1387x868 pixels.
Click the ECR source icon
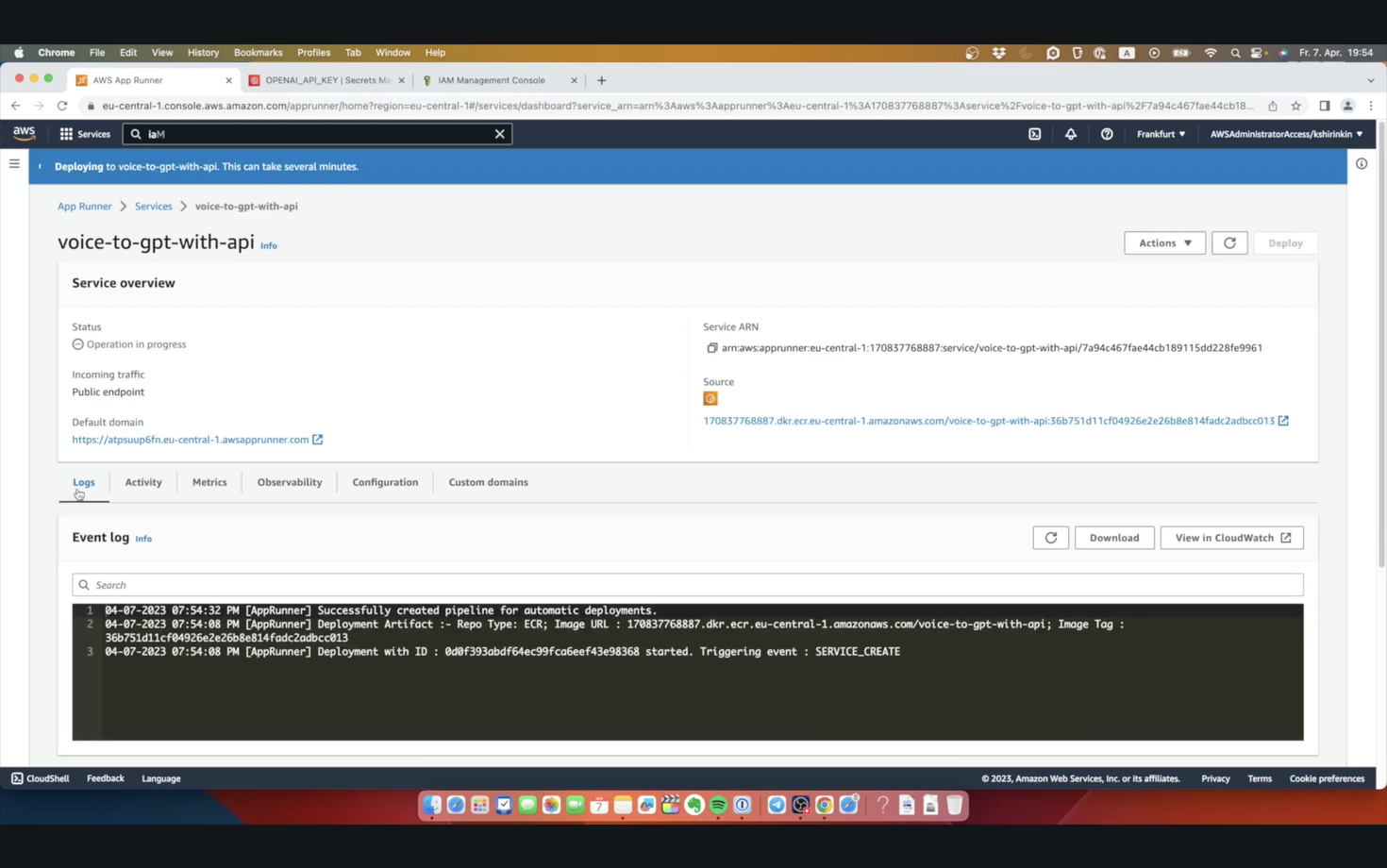click(710, 399)
